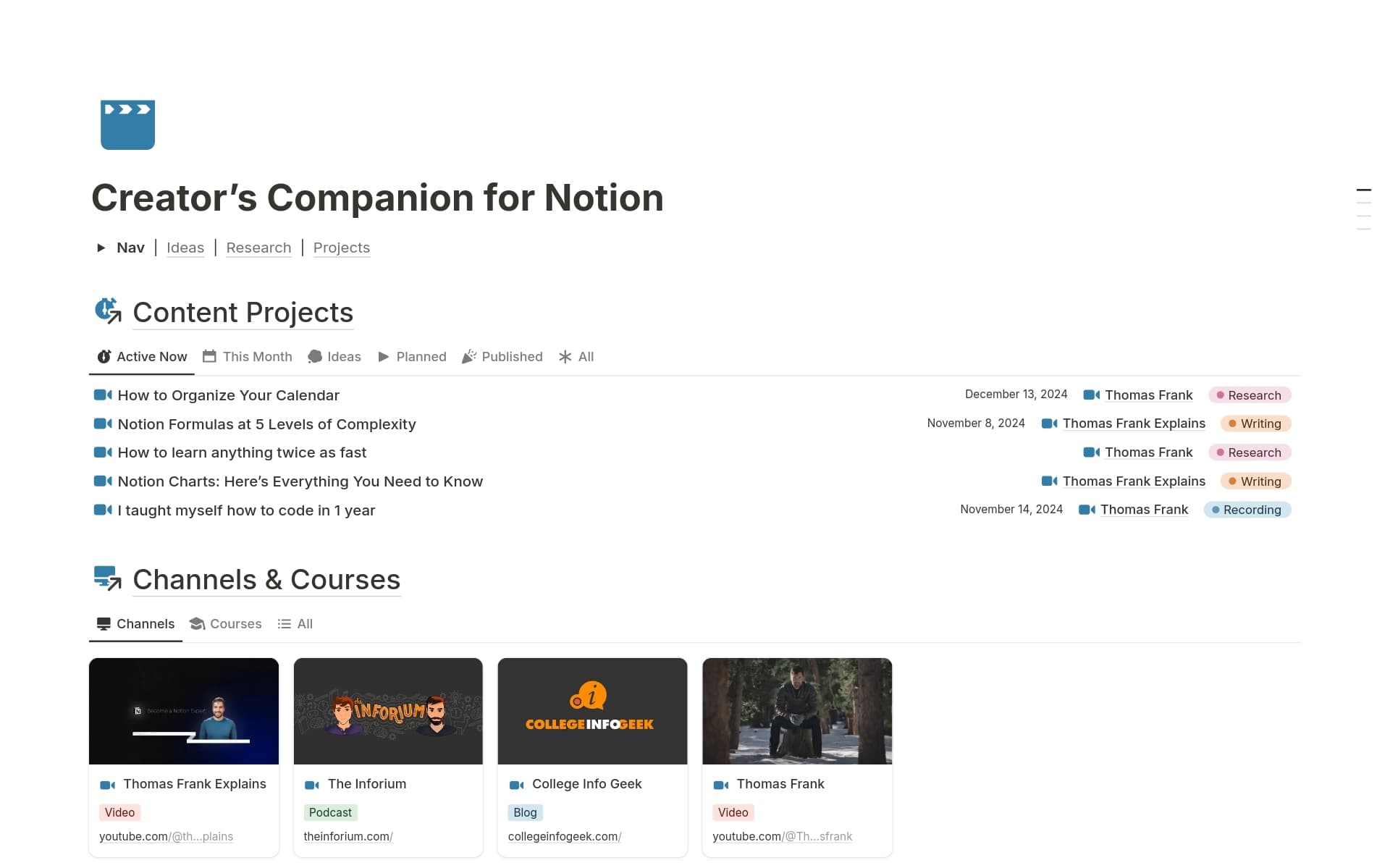Viewport: 1390px width, 868px height.
Task: Click the Blog tag on College Info Geek
Action: pos(525,812)
